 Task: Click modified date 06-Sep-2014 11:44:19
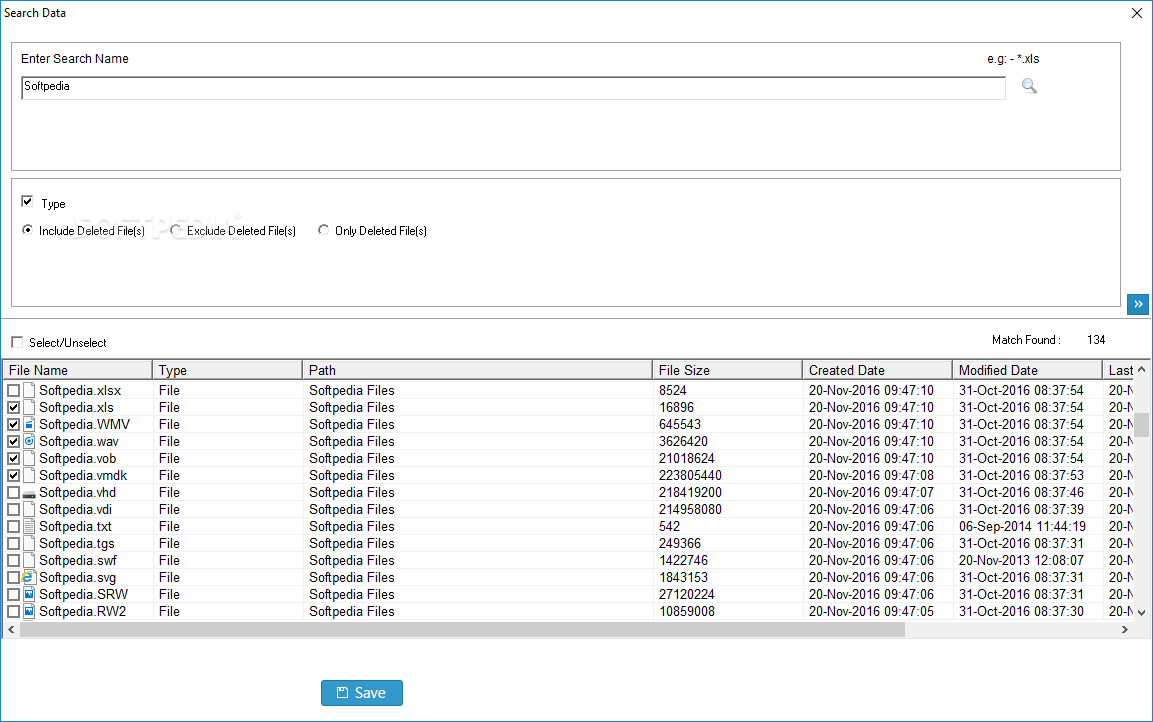pos(1022,526)
